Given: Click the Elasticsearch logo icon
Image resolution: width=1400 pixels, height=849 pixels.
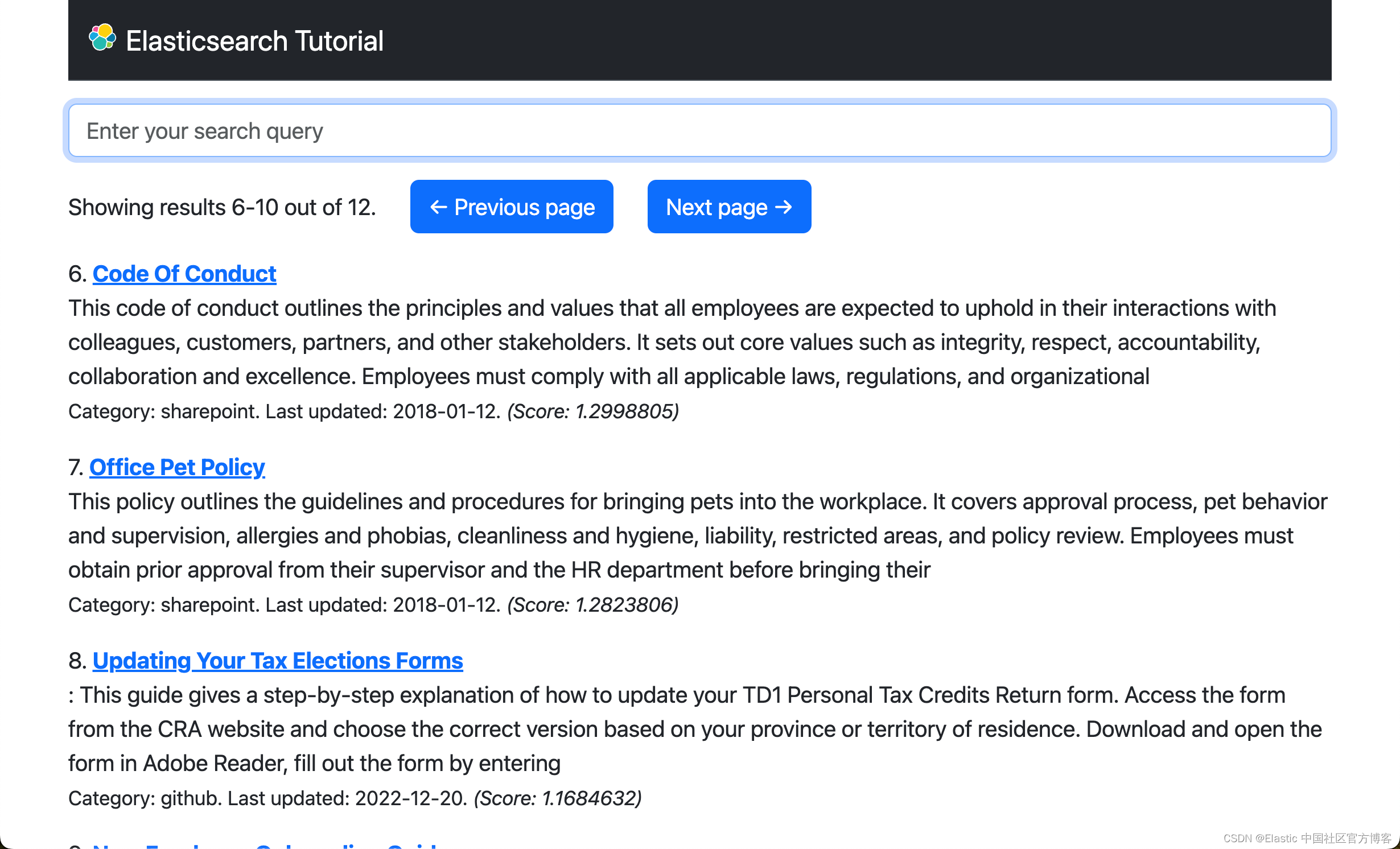Looking at the screenshot, I should [x=102, y=38].
